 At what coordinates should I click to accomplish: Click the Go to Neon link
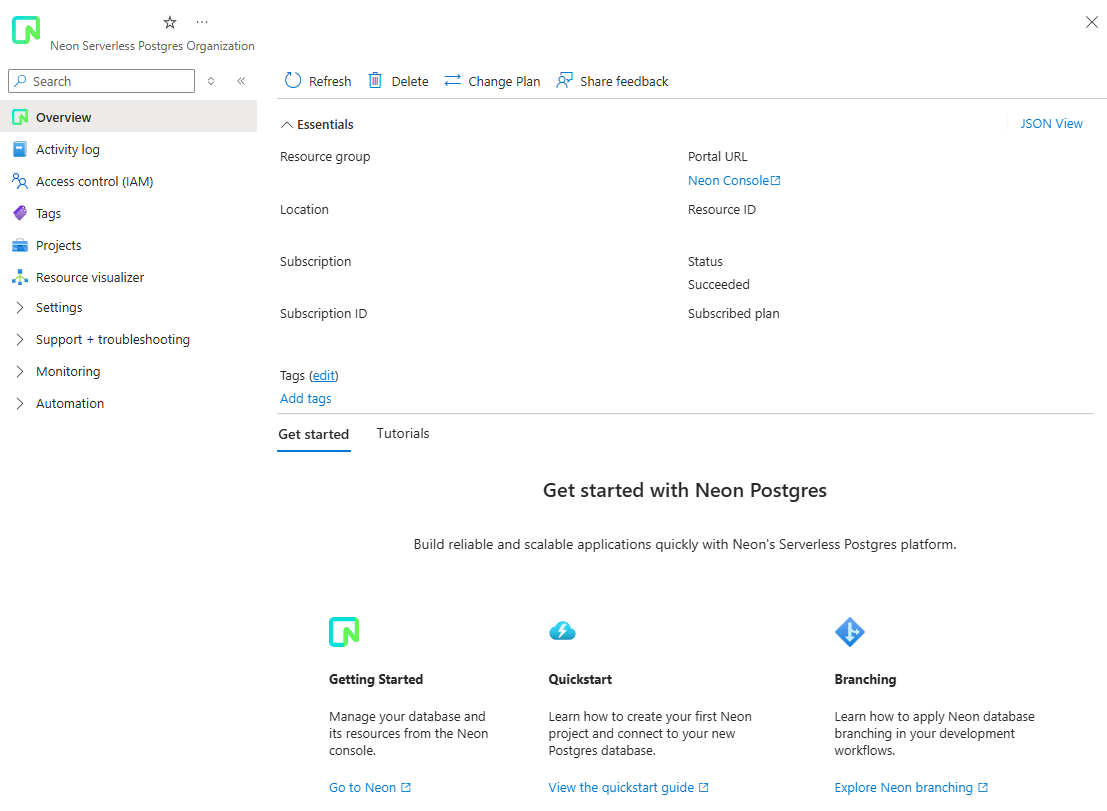(x=362, y=787)
